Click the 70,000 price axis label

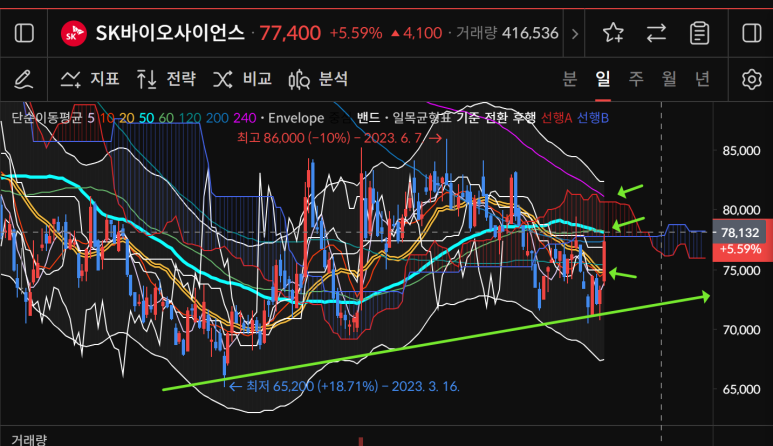tap(741, 330)
